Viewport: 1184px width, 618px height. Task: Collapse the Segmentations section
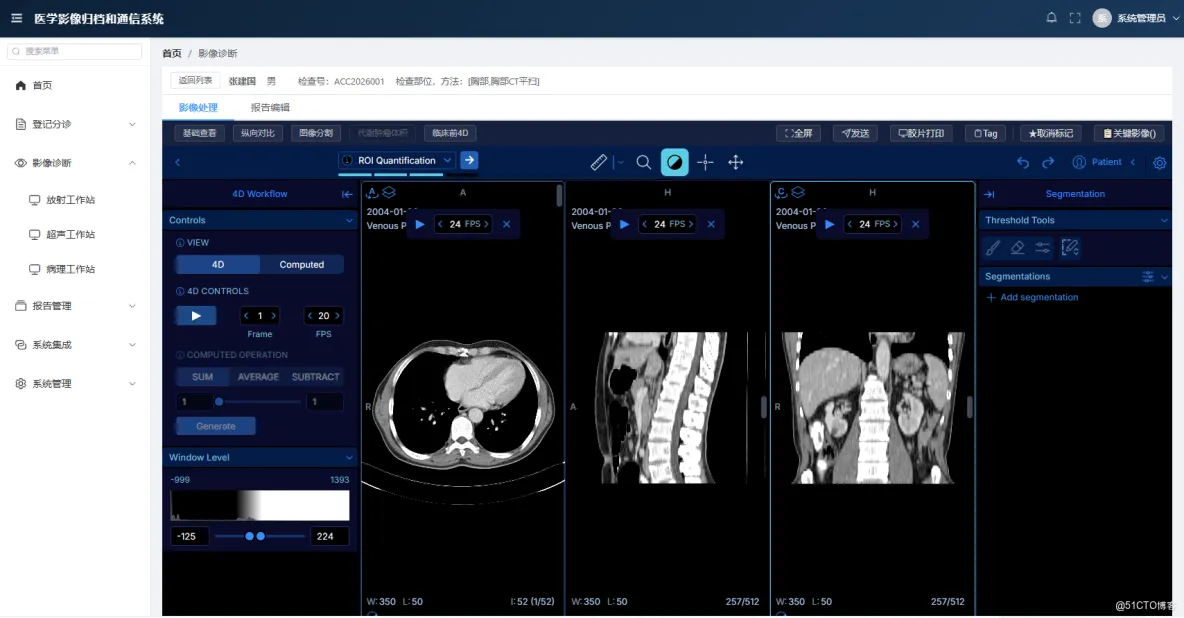(1164, 277)
